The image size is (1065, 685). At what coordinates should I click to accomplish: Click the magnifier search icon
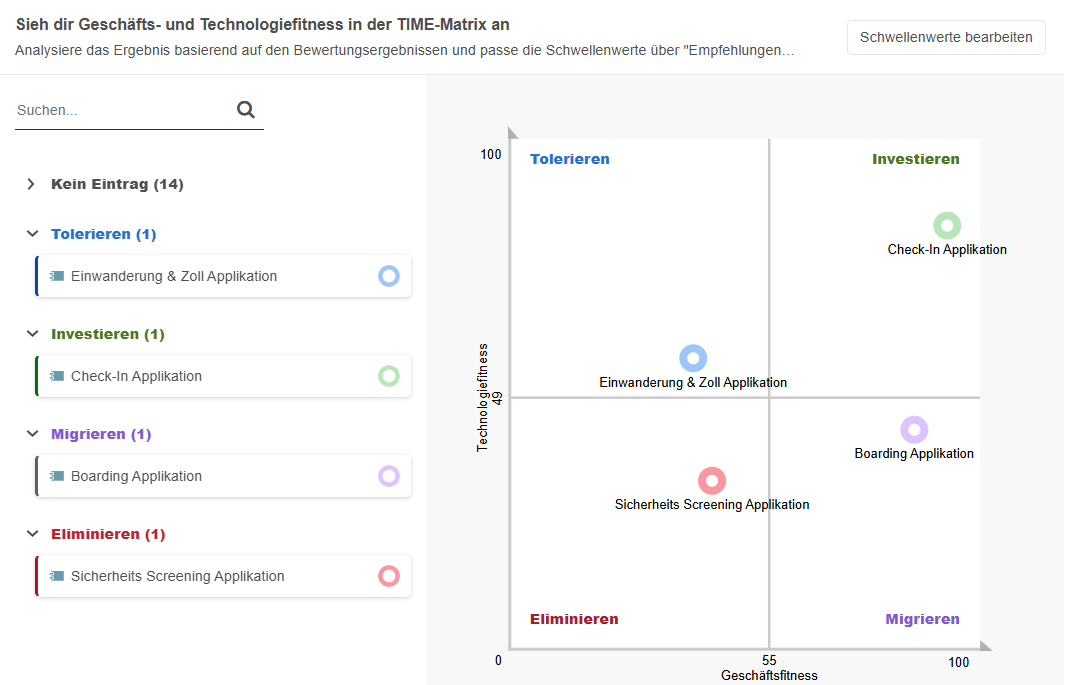coord(246,110)
